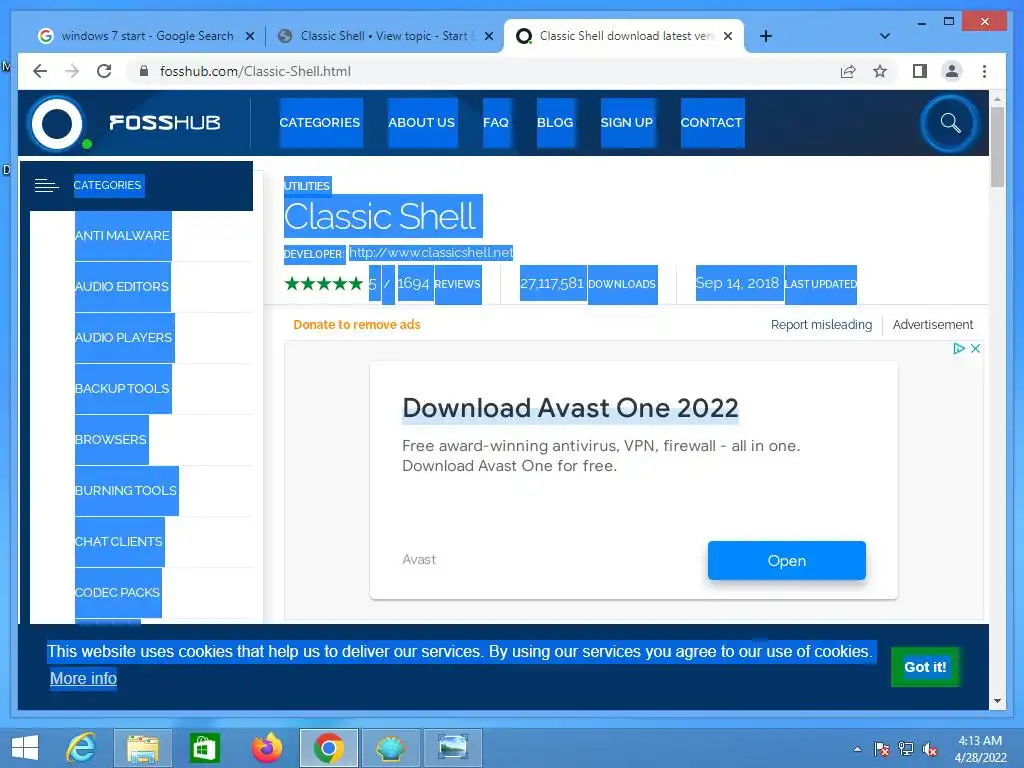Screen dimensions: 1024x768
Task: Open the classicshell.net developer link
Action: (x=431, y=253)
